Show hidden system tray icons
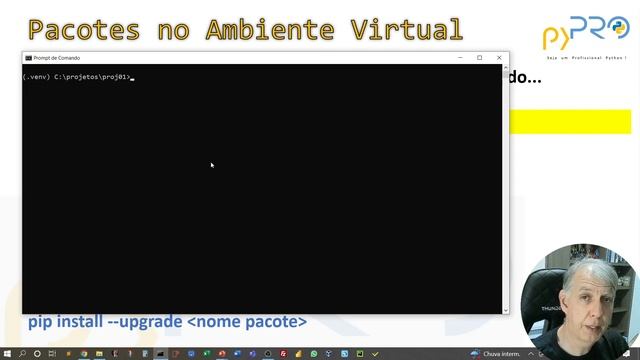The image size is (640, 360). point(530,354)
